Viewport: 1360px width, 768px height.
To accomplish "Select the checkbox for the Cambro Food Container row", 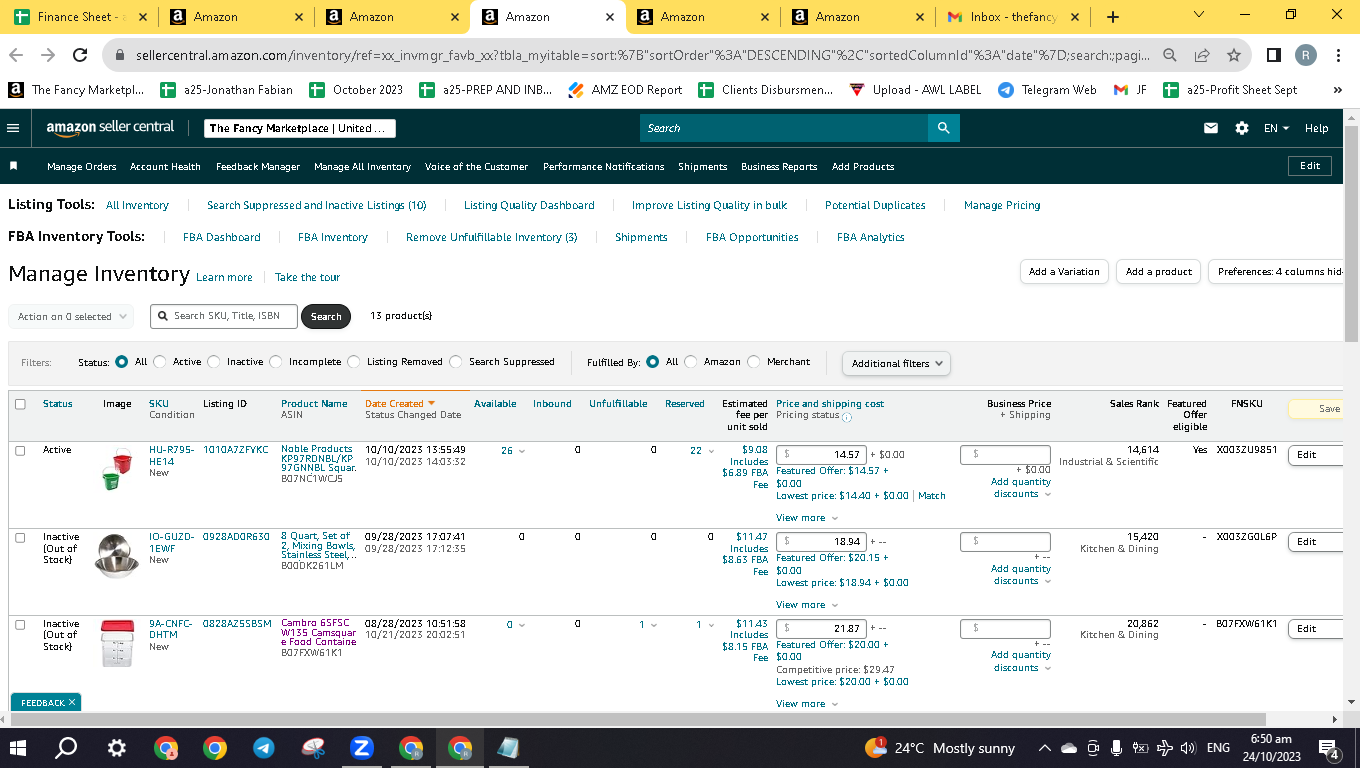I will tap(20, 625).
